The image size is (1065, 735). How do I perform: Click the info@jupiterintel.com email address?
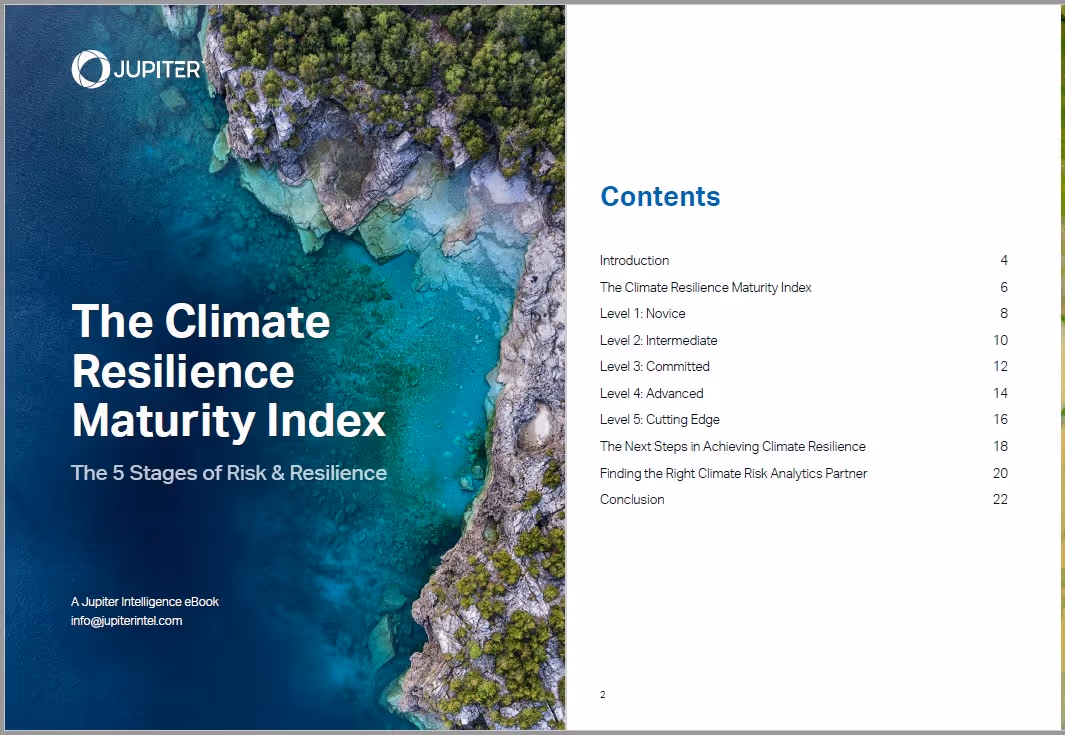pos(126,621)
